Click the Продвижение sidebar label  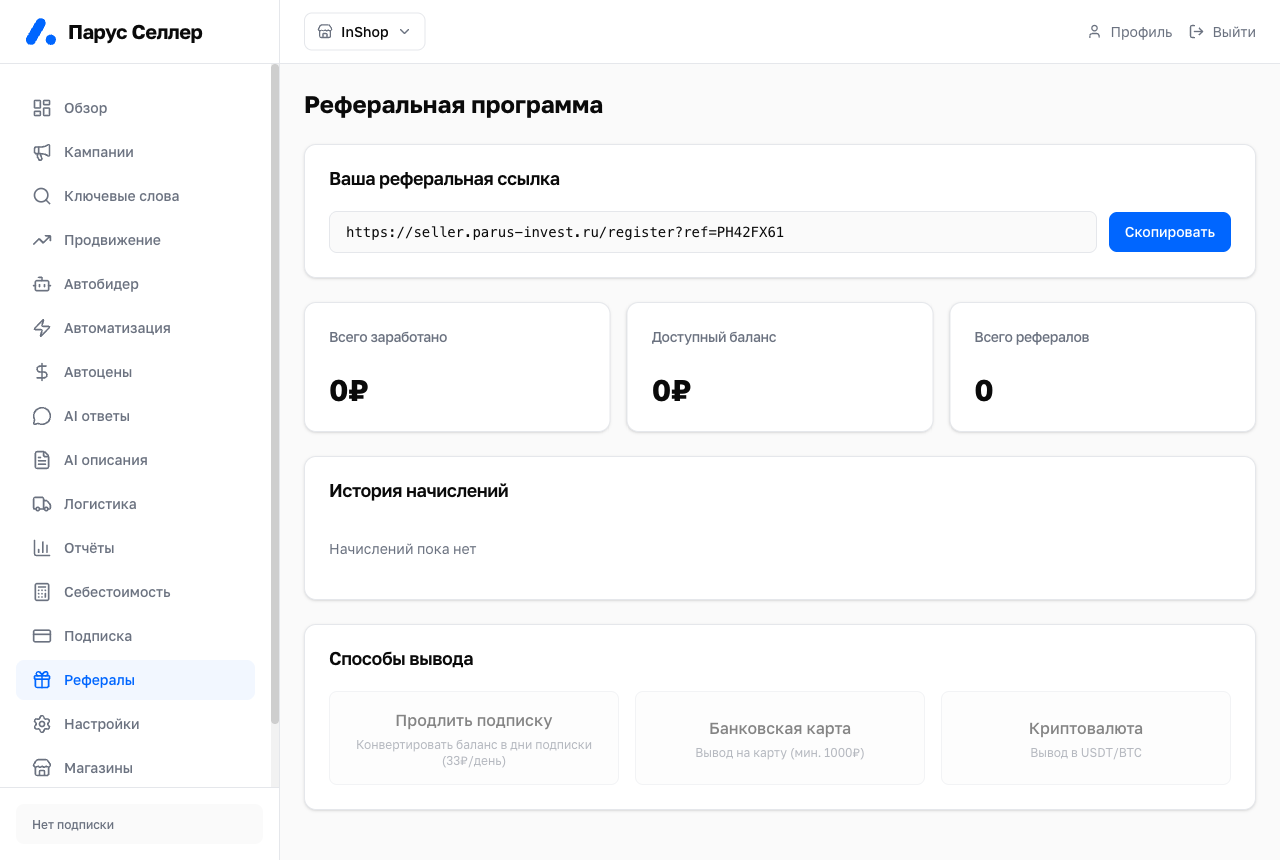click(112, 240)
